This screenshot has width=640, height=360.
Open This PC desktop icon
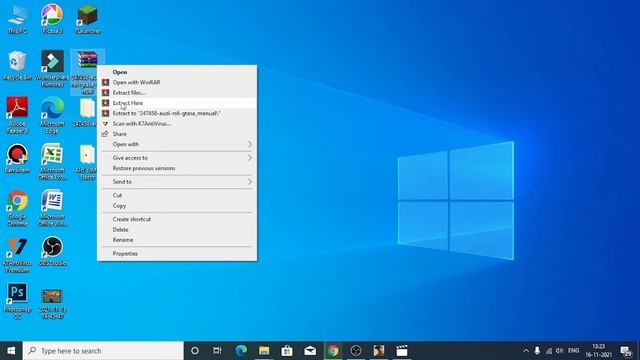[17, 19]
